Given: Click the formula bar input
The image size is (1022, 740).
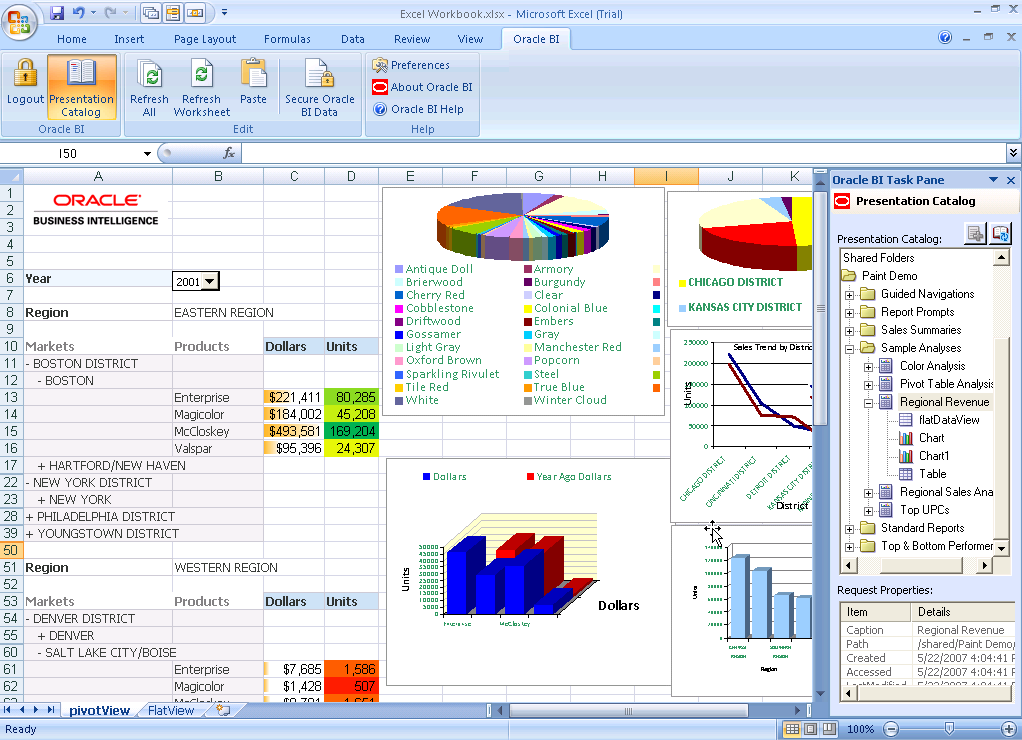Looking at the screenshot, I should click(622, 153).
